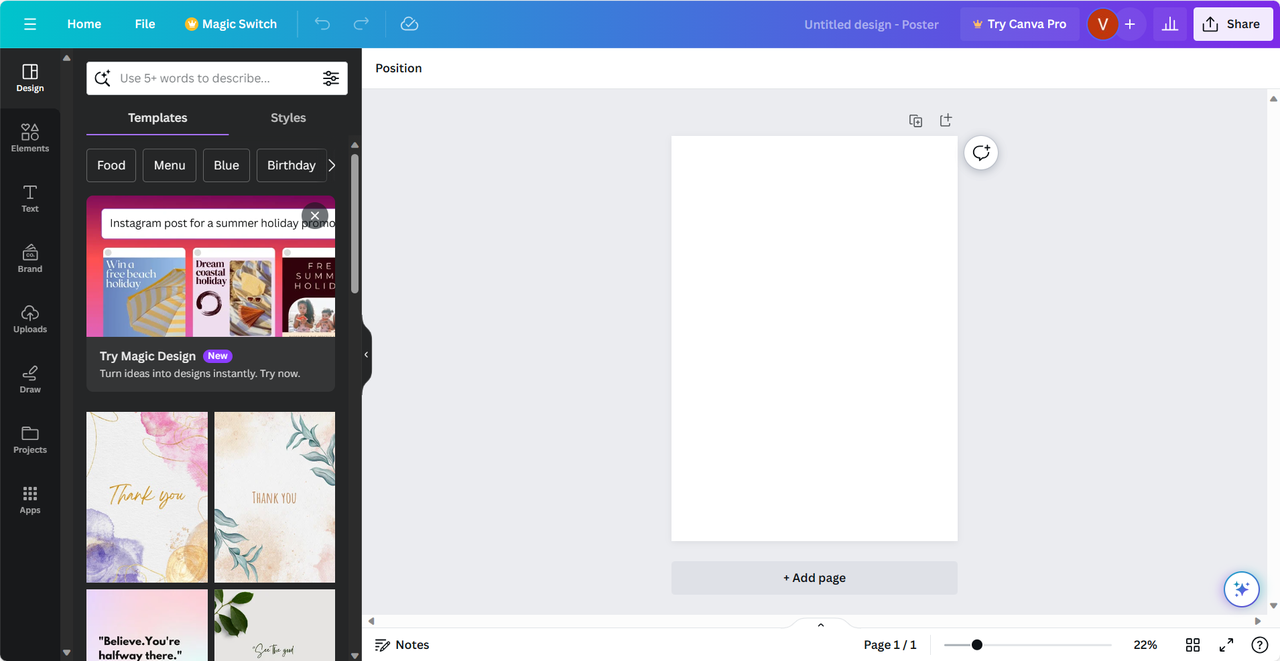
Task: Open the Canva Assistant sparkle button
Action: click(1241, 589)
